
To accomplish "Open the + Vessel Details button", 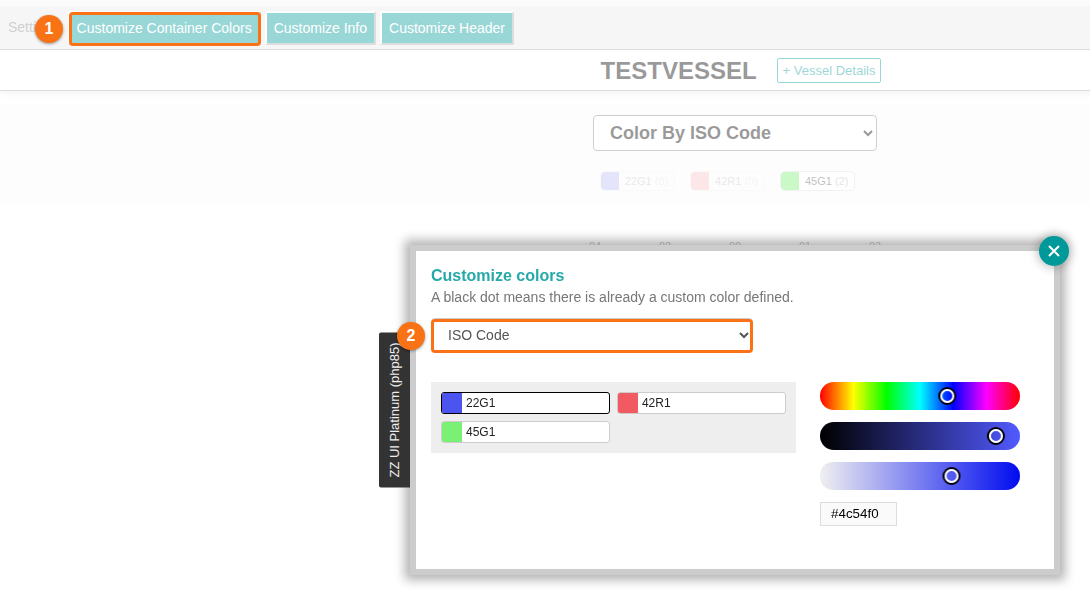I will (x=829, y=71).
